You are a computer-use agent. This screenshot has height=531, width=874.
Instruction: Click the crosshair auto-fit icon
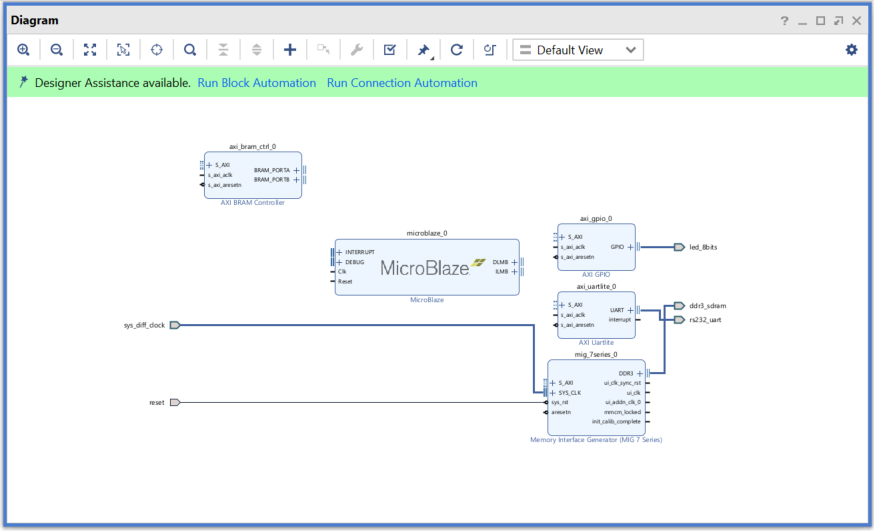tap(157, 50)
